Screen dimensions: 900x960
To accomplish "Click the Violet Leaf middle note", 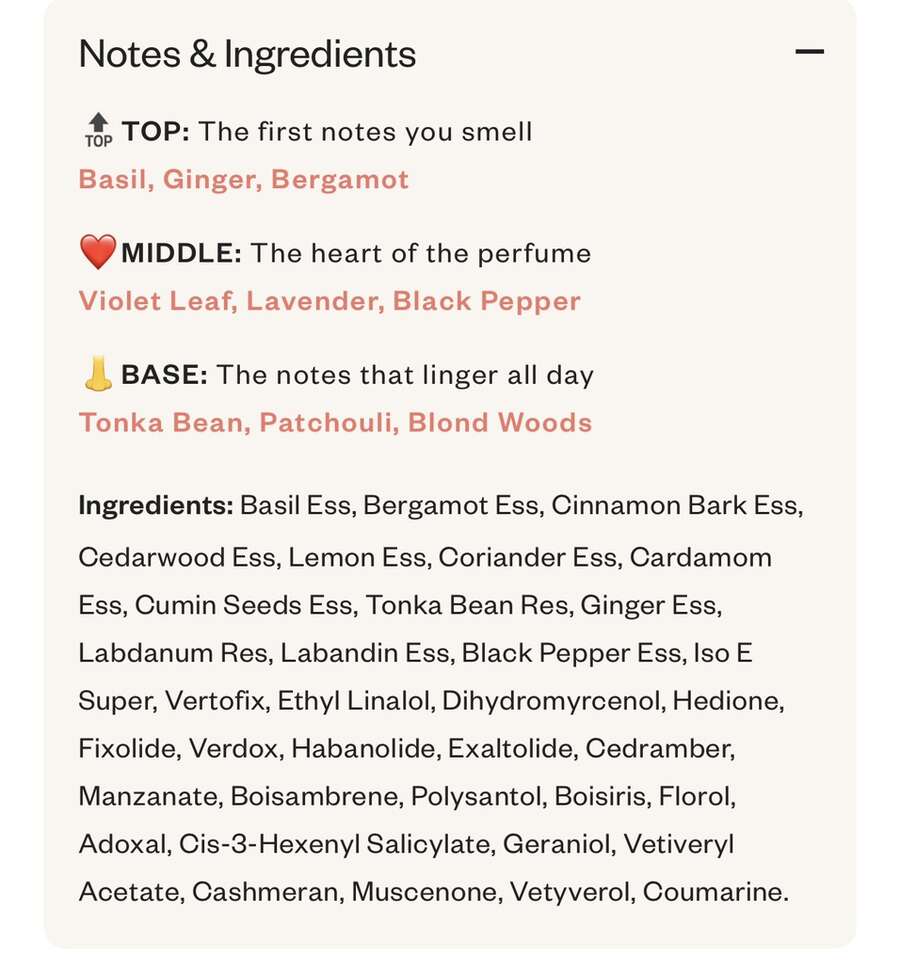I will point(155,301).
